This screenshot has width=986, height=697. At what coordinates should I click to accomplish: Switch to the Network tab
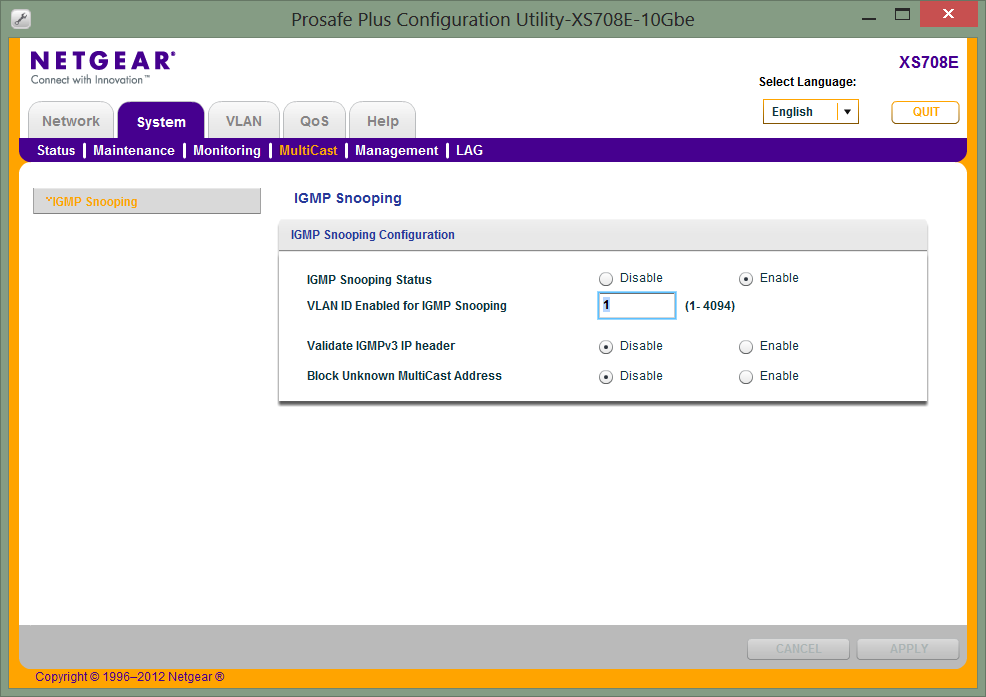(71, 121)
